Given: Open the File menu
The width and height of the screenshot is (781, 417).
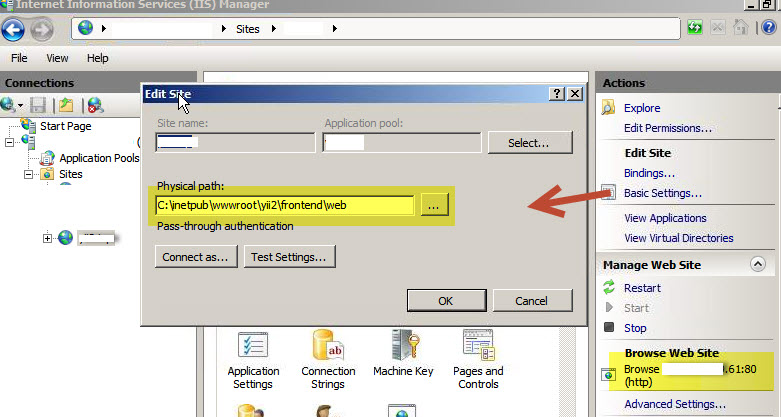Looking at the screenshot, I should pyautogui.click(x=19, y=58).
